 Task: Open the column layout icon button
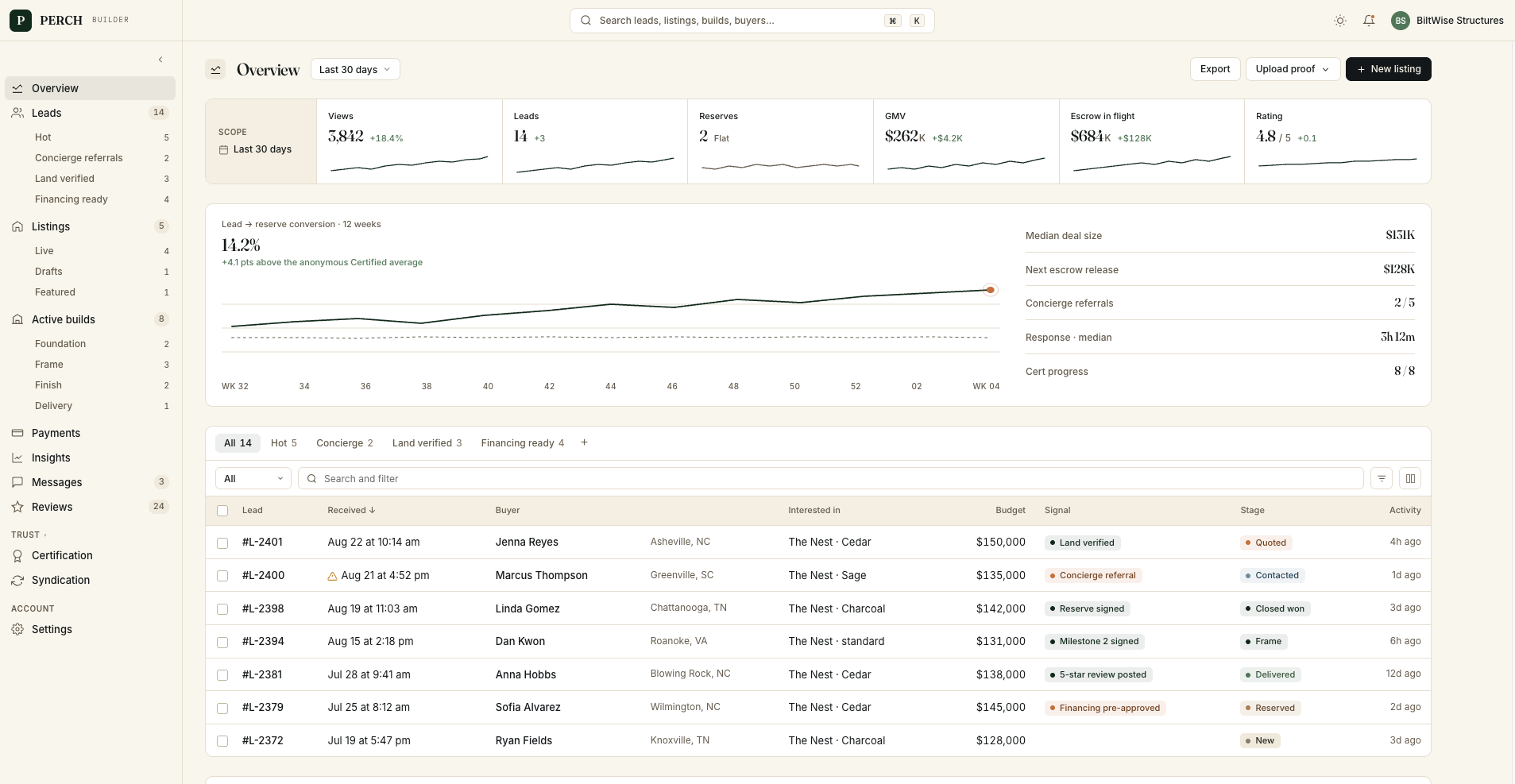point(1410,478)
